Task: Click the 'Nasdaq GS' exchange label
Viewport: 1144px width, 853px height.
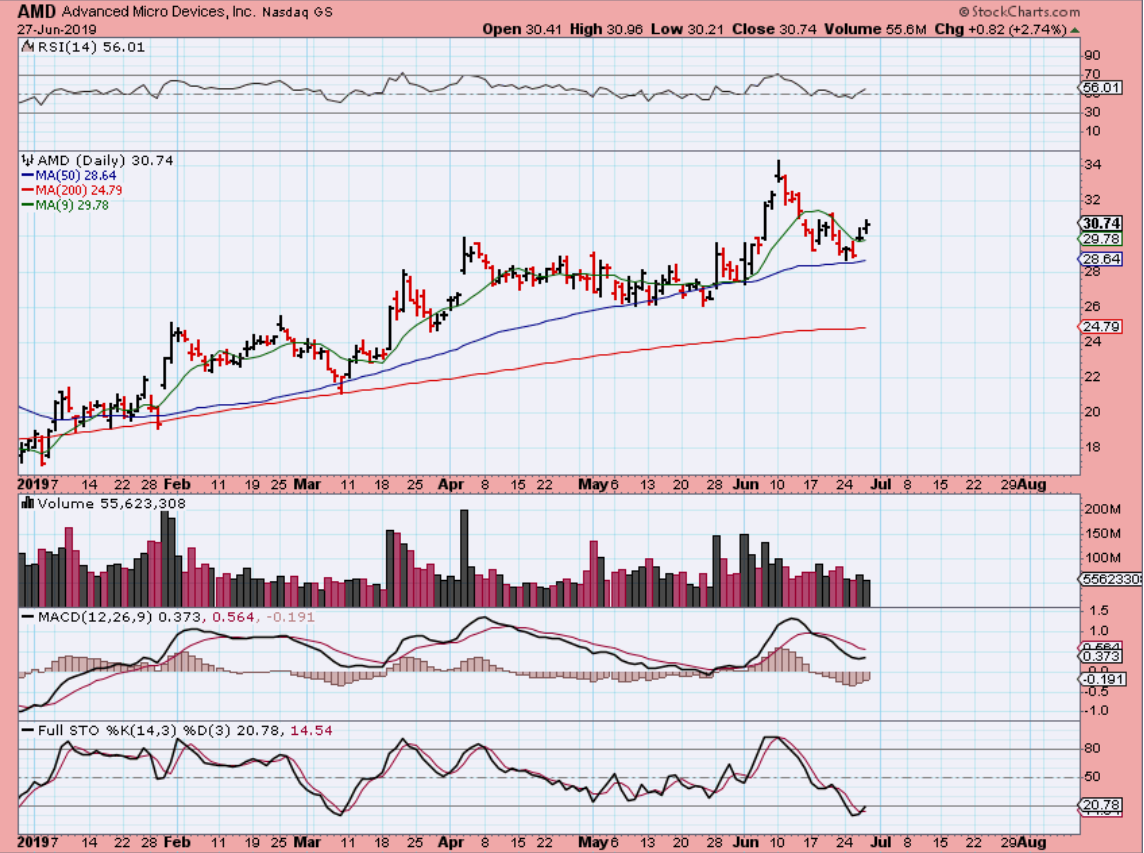Action: [x=297, y=12]
